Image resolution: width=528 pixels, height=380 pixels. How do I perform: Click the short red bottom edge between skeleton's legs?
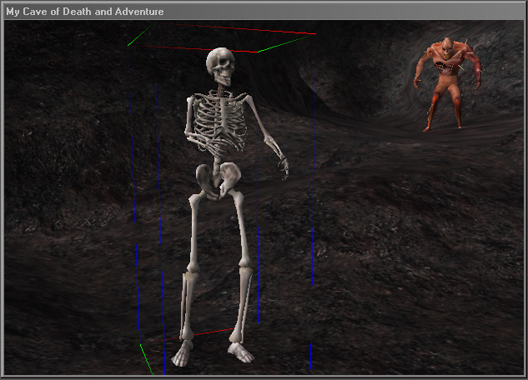point(213,332)
